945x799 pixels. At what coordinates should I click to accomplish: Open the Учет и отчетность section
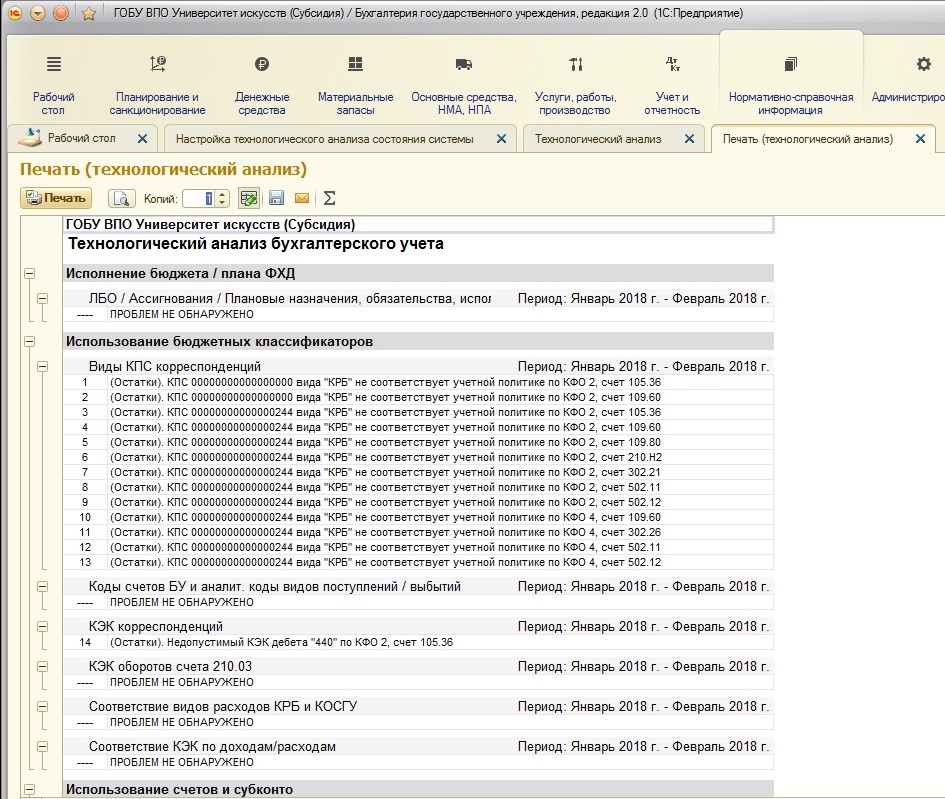click(x=672, y=86)
